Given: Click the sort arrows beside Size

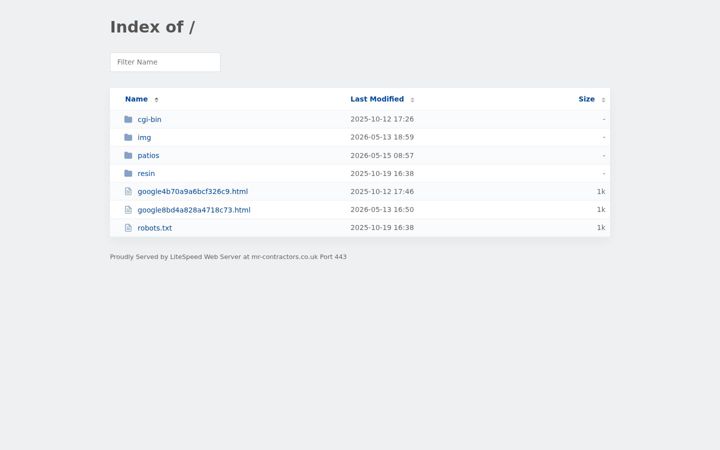Looking at the screenshot, I should (603, 100).
